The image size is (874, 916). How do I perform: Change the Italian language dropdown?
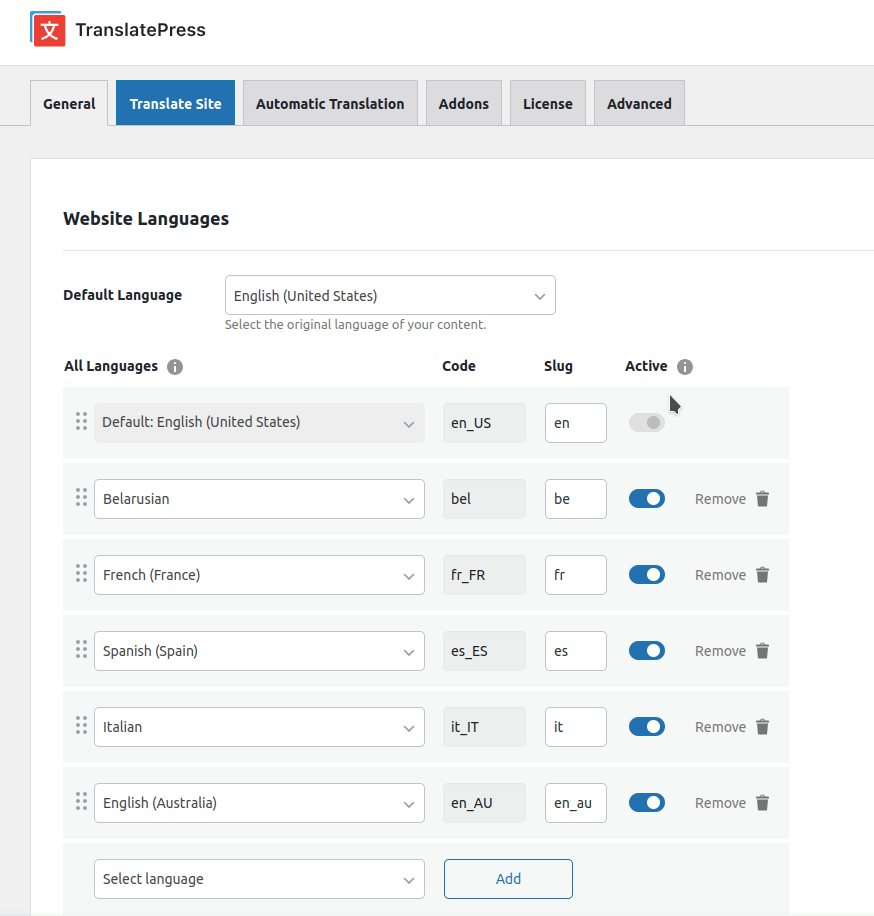coord(259,727)
